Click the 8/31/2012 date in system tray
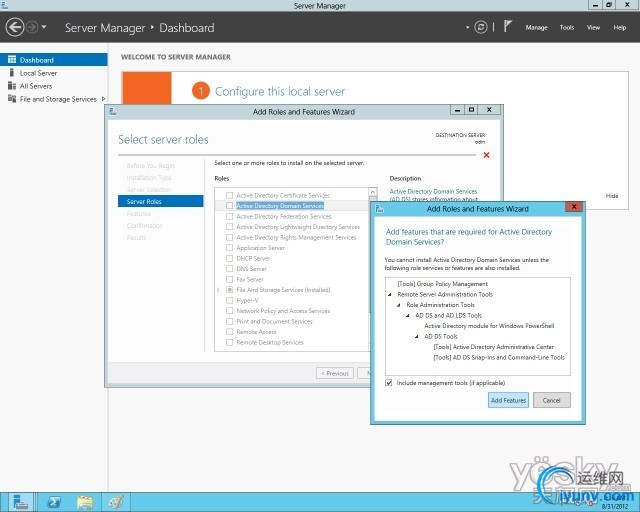640x512 pixels. click(614, 507)
